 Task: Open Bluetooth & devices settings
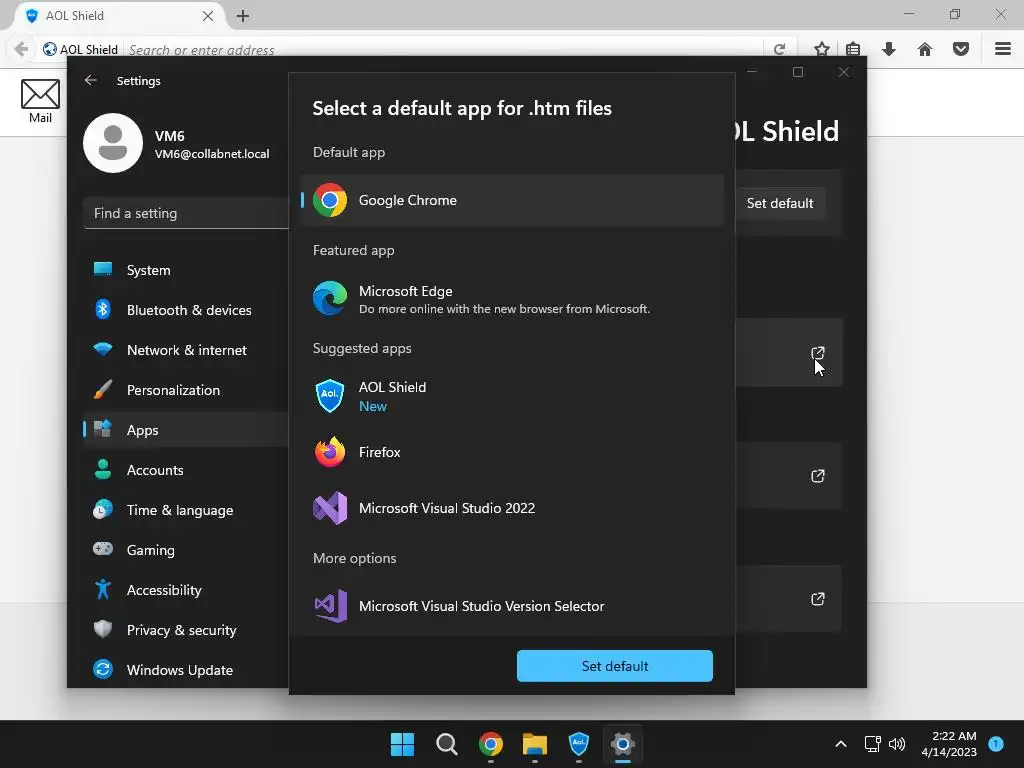(186, 310)
